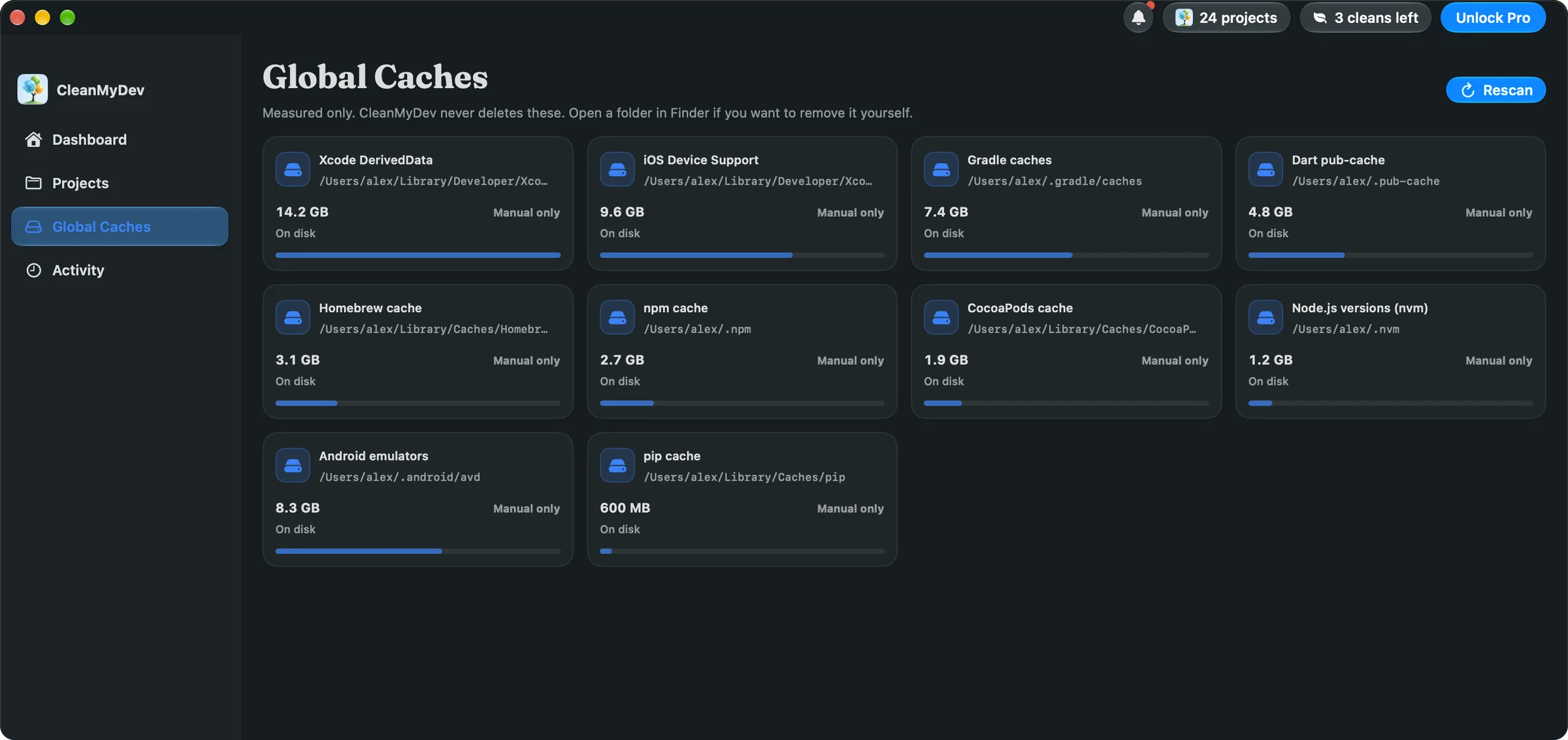Screen dimensions: 1568x740
Task: Click the 24 projects pill
Action: (1226, 18)
